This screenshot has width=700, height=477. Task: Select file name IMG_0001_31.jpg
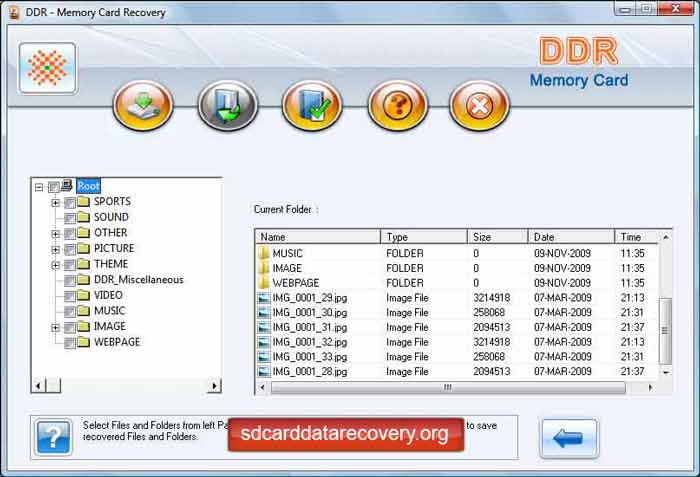[310, 327]
